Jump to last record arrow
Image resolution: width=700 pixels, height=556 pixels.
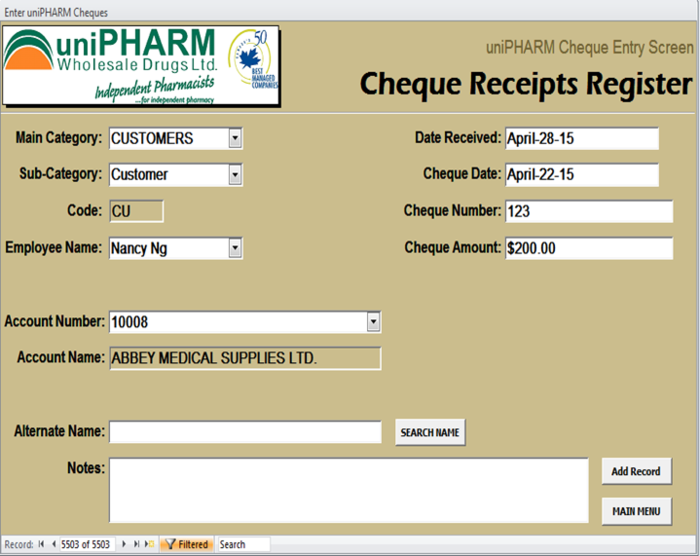pos(137,544)
